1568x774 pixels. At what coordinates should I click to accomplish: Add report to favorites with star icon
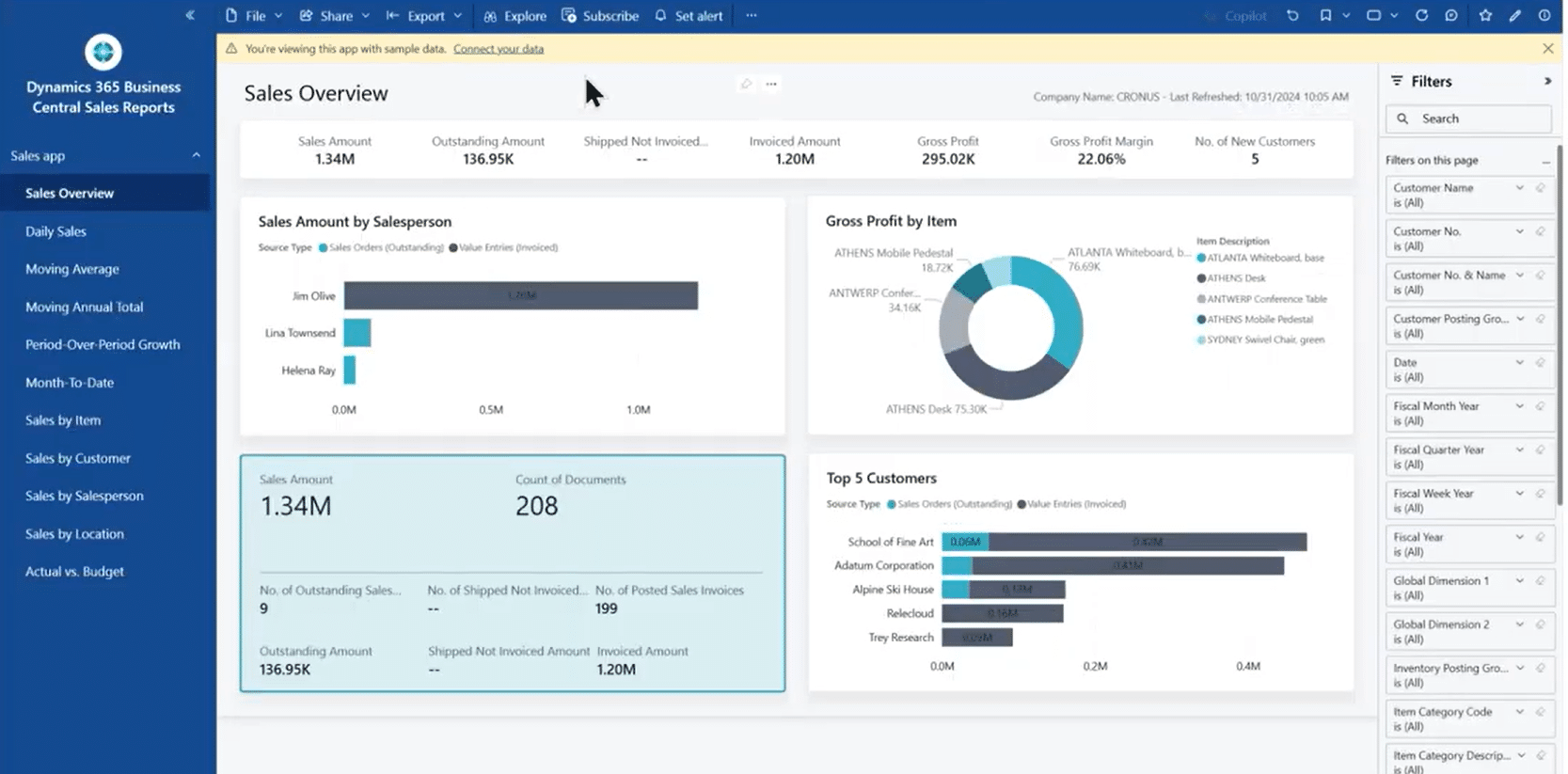pos(1485,16)
